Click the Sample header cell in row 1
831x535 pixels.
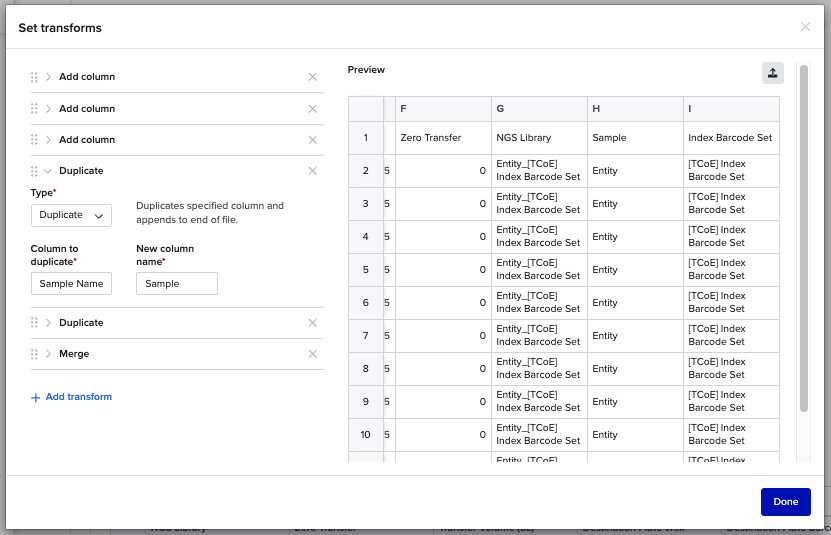pyautogui.click(x=635, y=138)
